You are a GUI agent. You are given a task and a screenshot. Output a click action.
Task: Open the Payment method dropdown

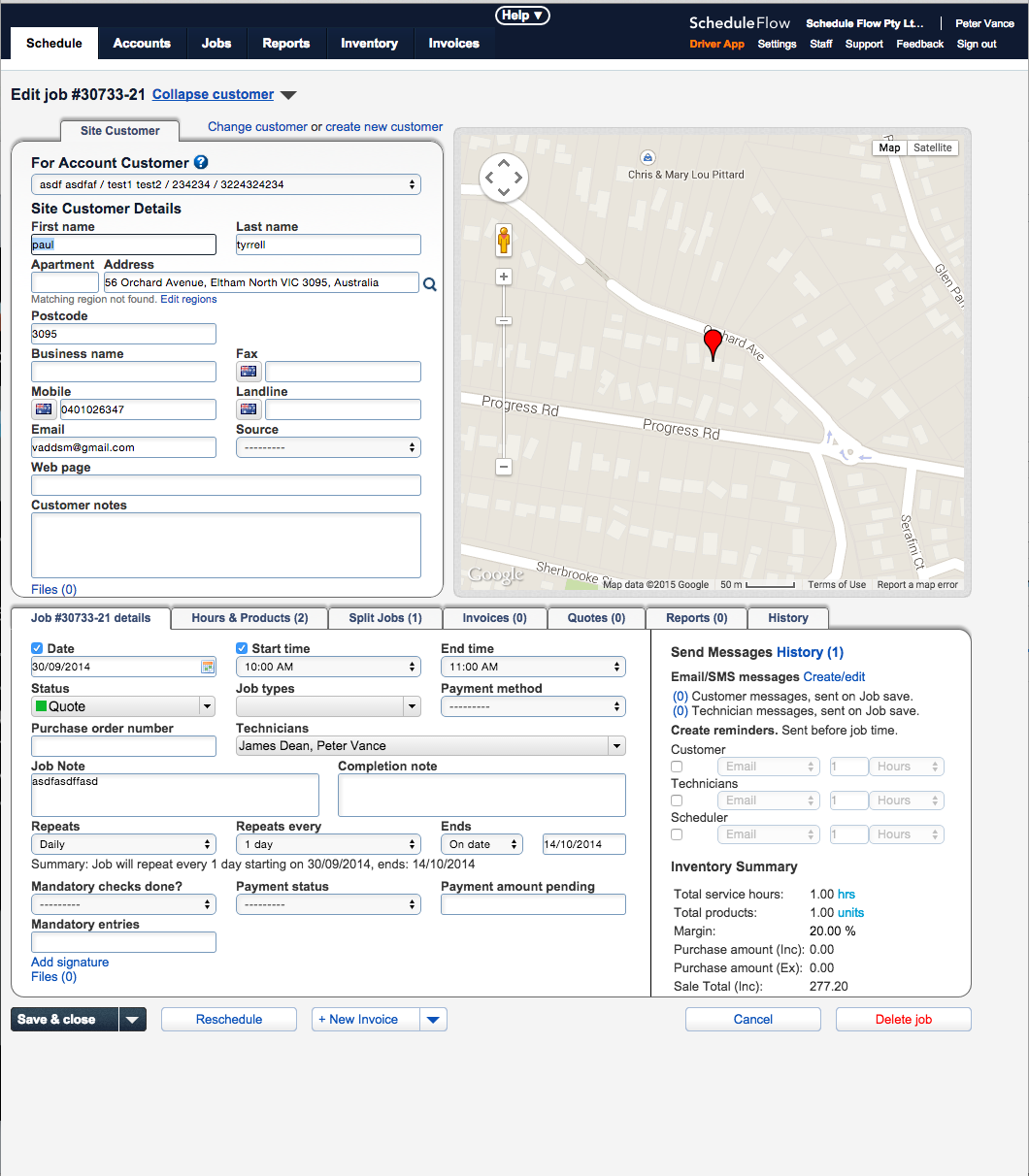click(x=533, y=706)
